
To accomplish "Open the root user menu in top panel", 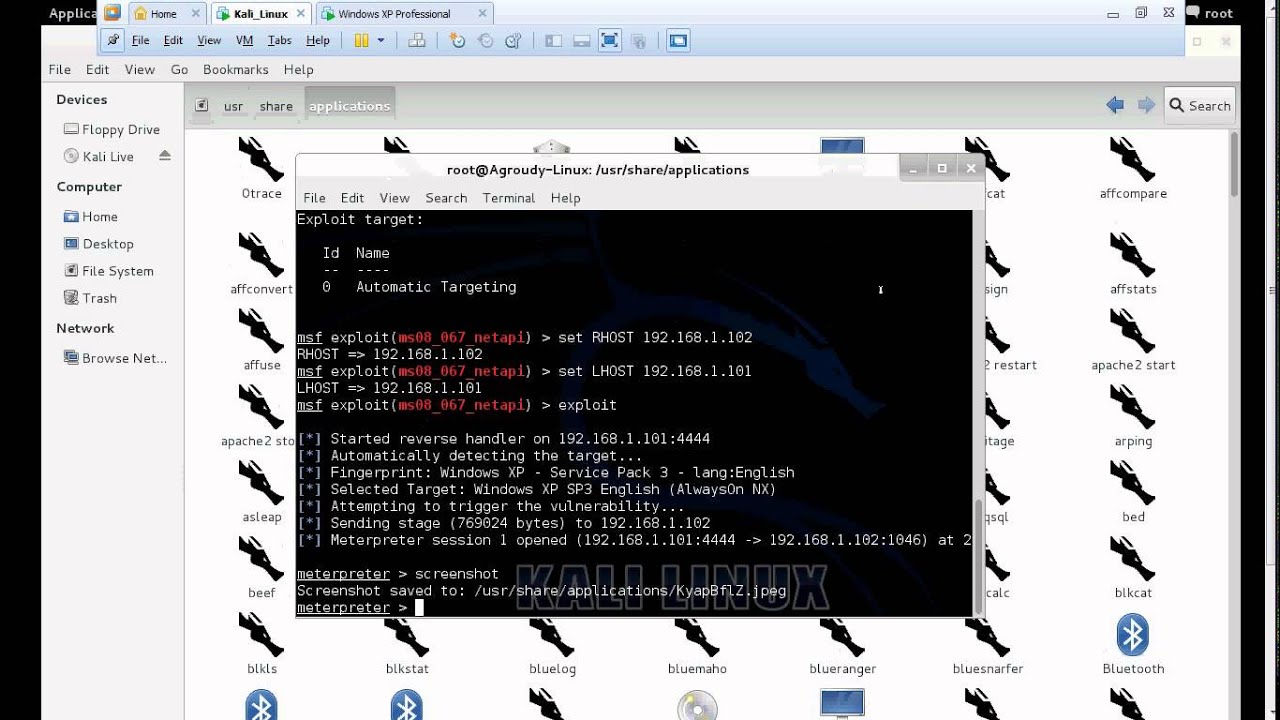I will click(1210, 13).
